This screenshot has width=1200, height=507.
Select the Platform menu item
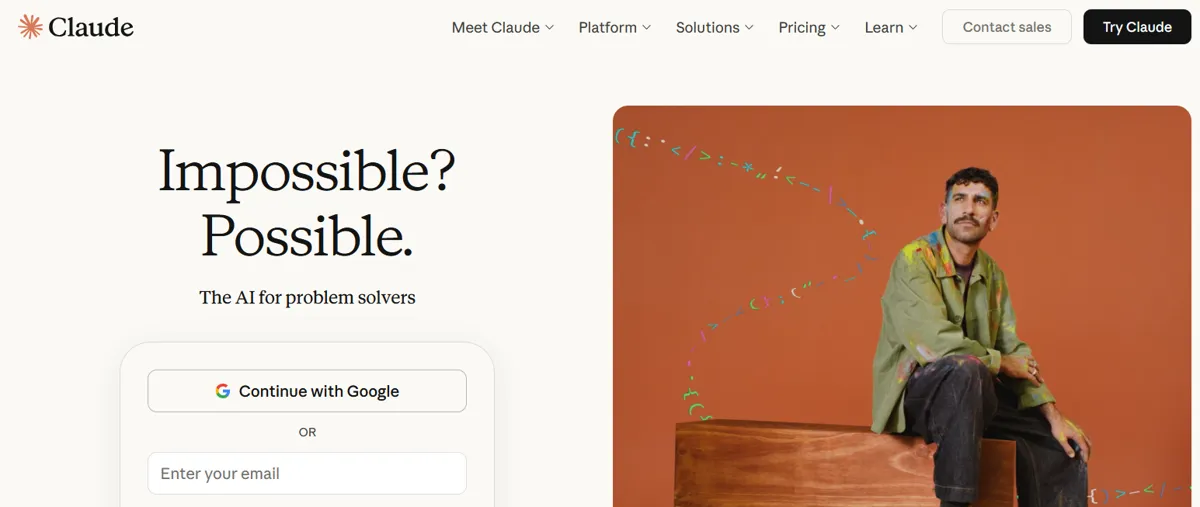click(607, 28)
